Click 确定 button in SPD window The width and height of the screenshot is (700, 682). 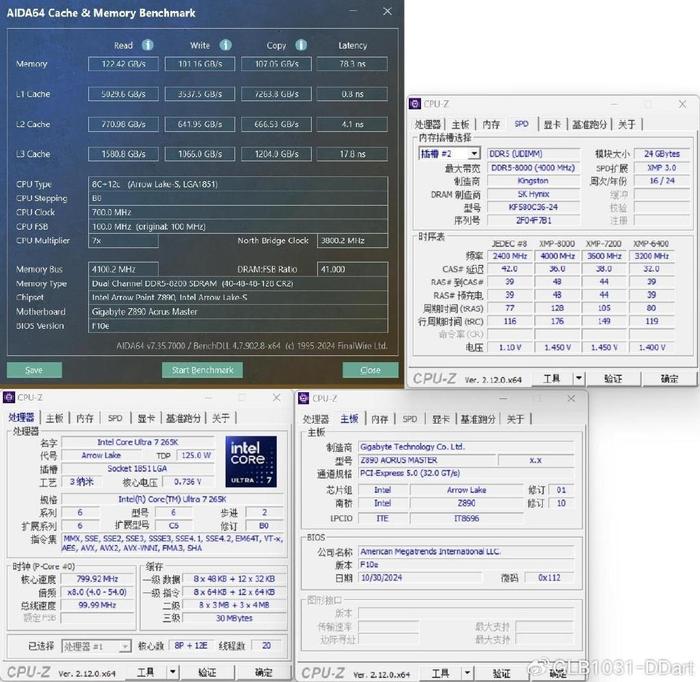[x=669, y=378]
